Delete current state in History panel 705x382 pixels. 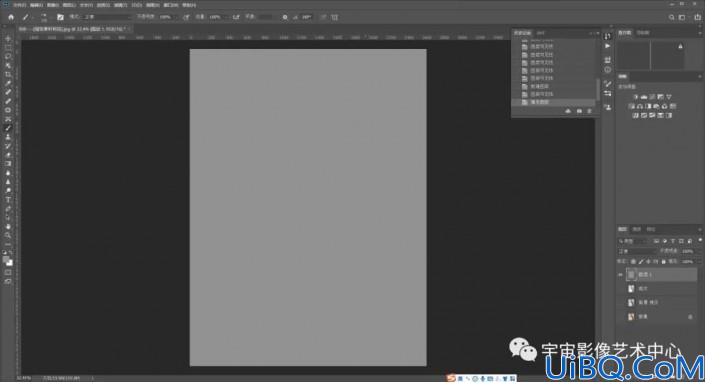(x=589, y=111)
